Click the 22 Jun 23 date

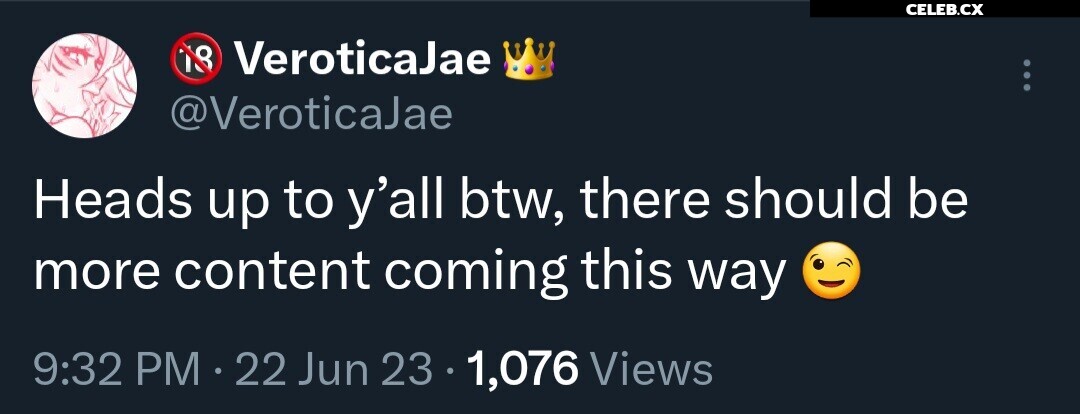click(335, 369)
